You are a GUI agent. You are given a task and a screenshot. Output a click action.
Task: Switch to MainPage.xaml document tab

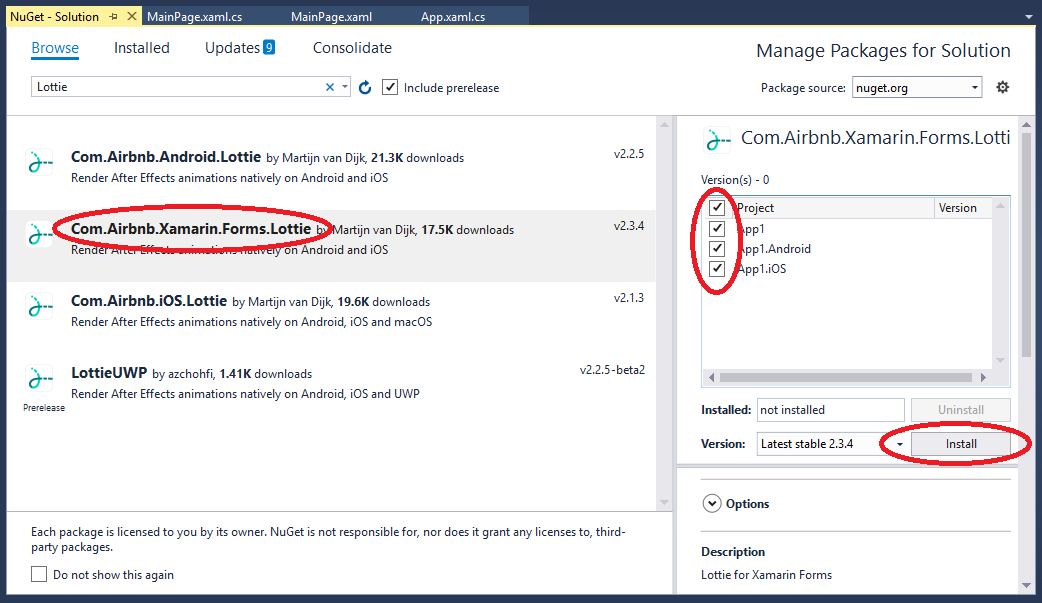coord(332,17)
